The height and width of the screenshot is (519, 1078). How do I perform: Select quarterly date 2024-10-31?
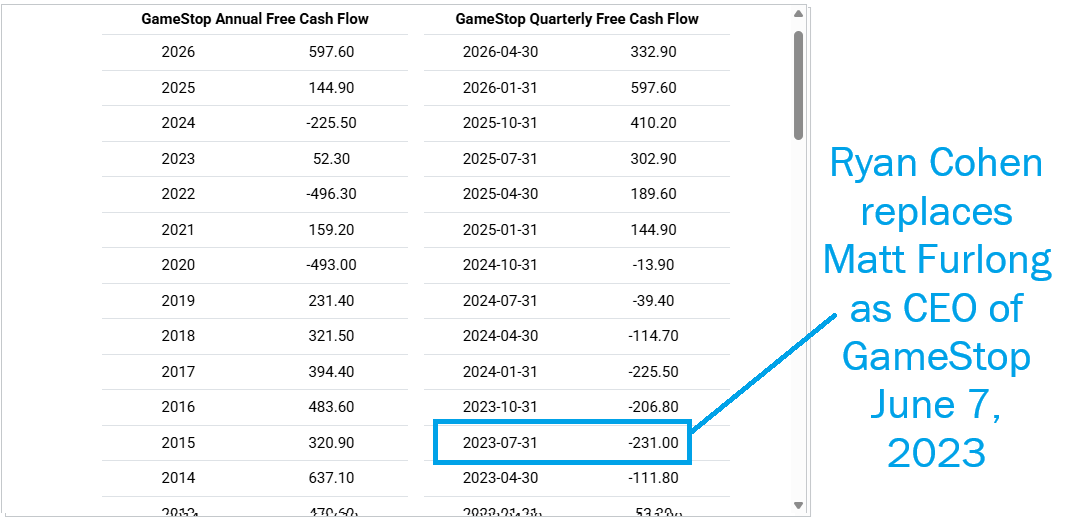[x=500, y=265]
